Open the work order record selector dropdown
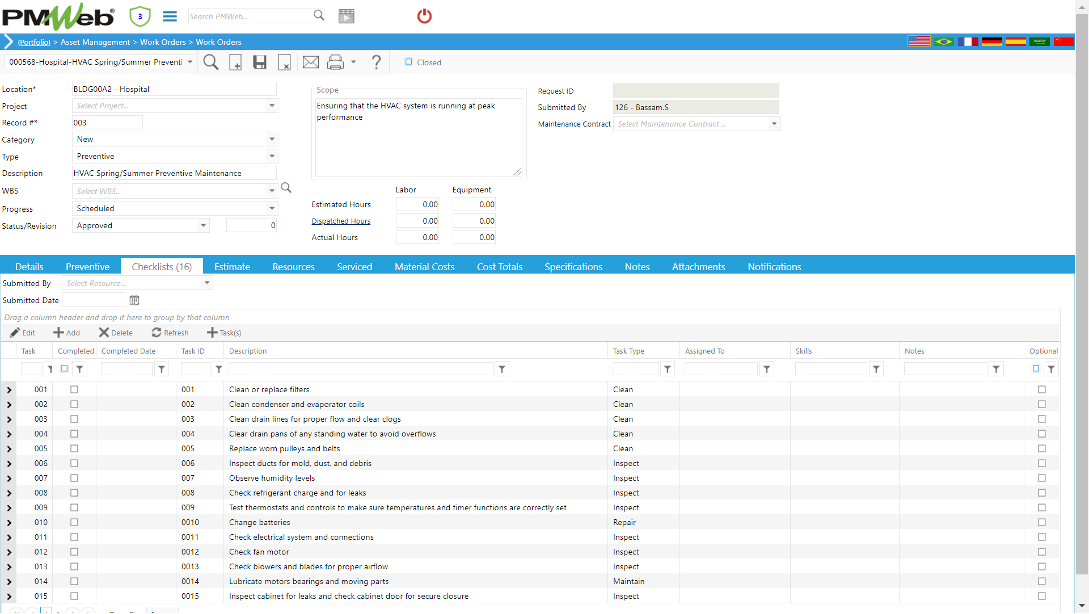This screenshot has width=1089, height=614. point(190,62)
